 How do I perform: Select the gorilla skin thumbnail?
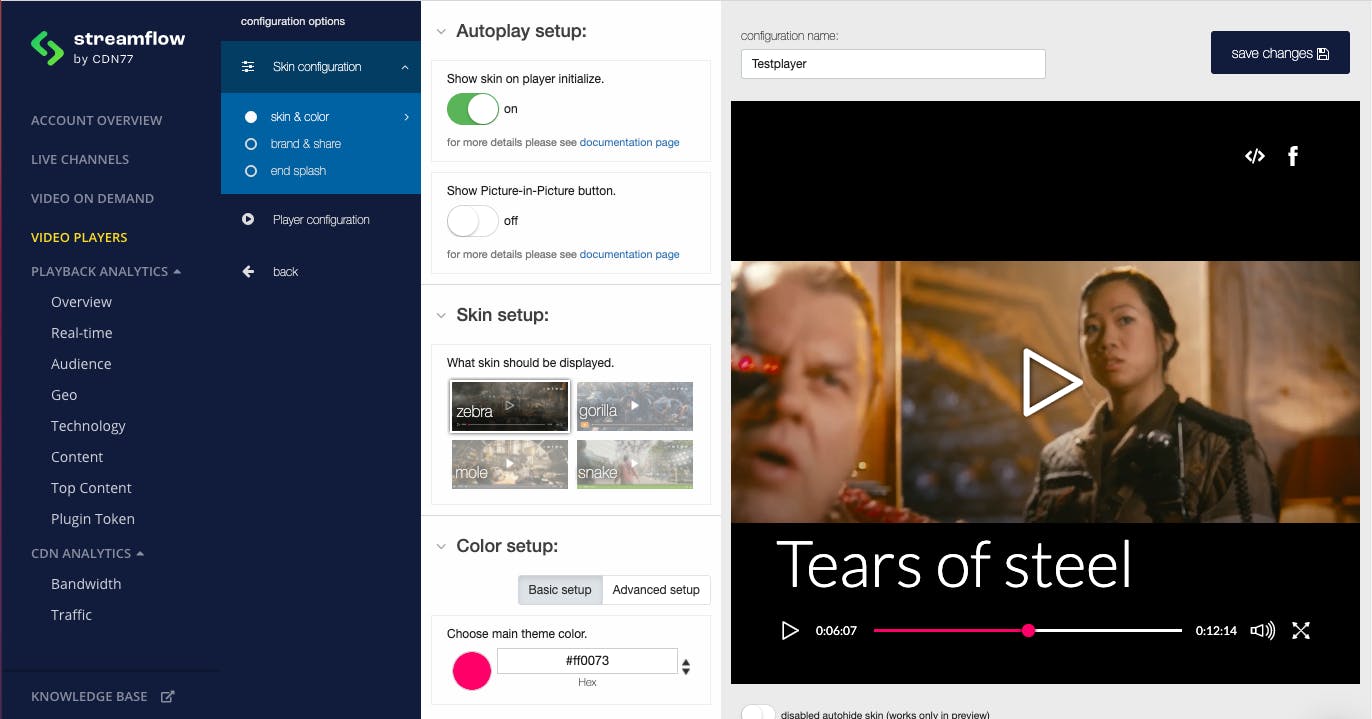coord(635,406)
